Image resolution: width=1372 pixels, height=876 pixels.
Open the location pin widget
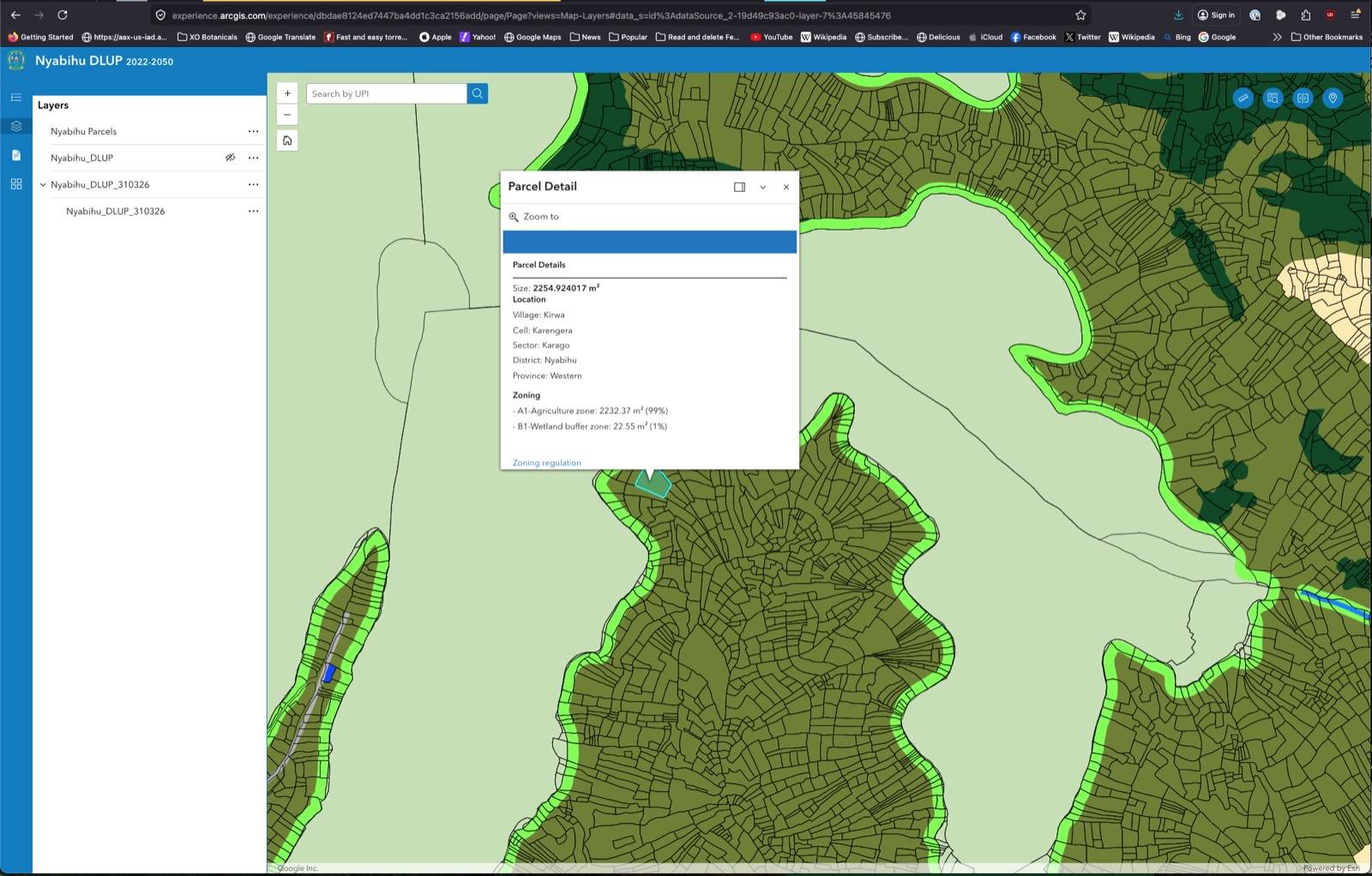click(1333, 98)
